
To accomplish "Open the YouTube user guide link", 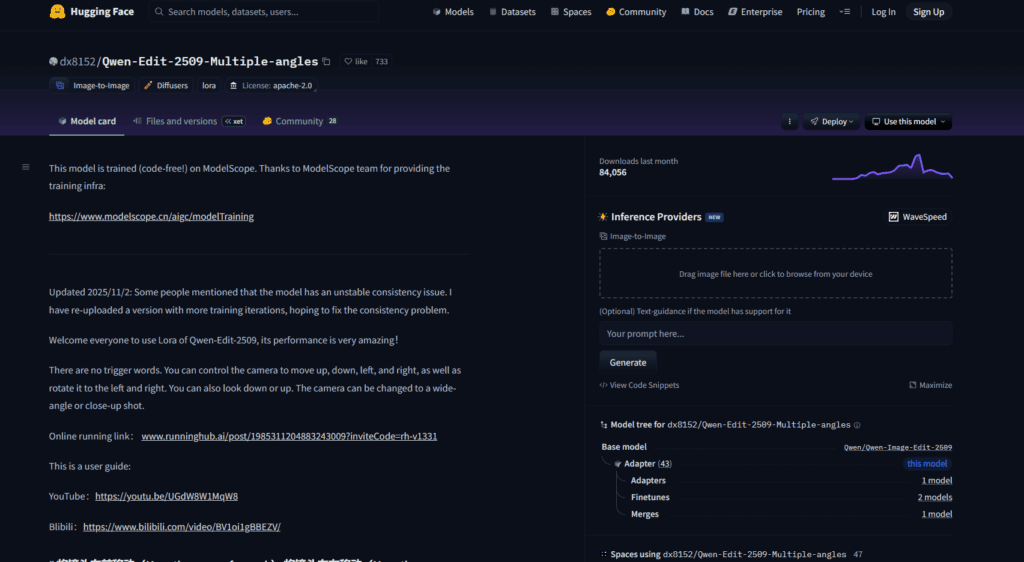I will pyautogui.click(x=166, y=496).
